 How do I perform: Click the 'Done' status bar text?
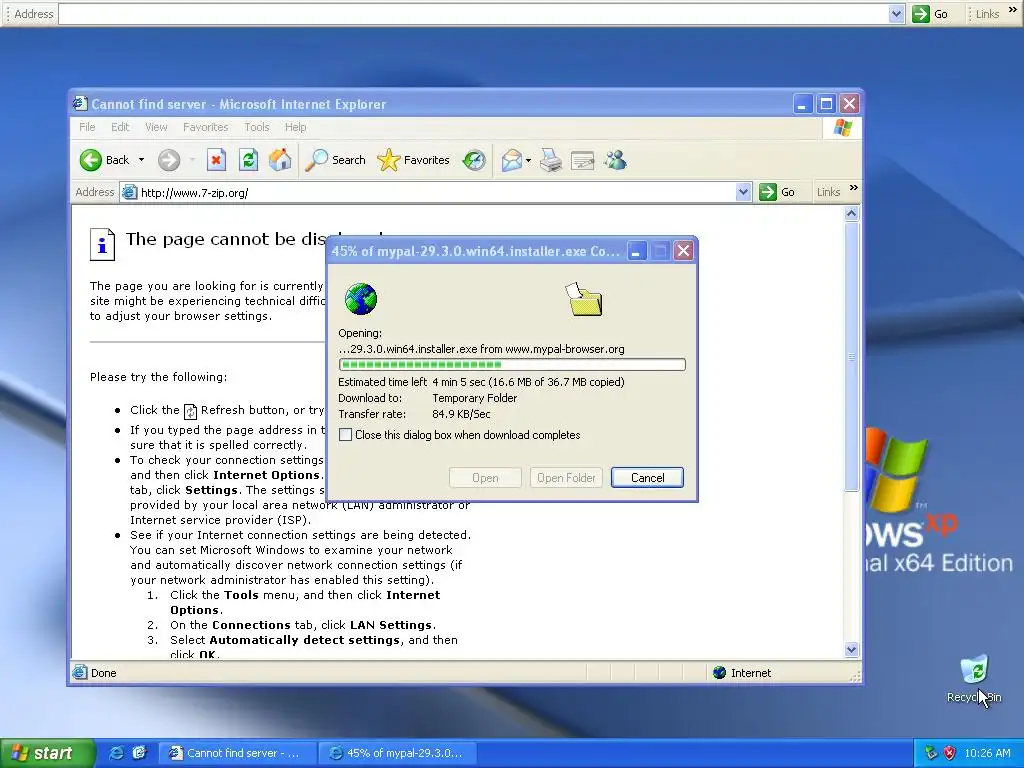[x=103, y=673]
